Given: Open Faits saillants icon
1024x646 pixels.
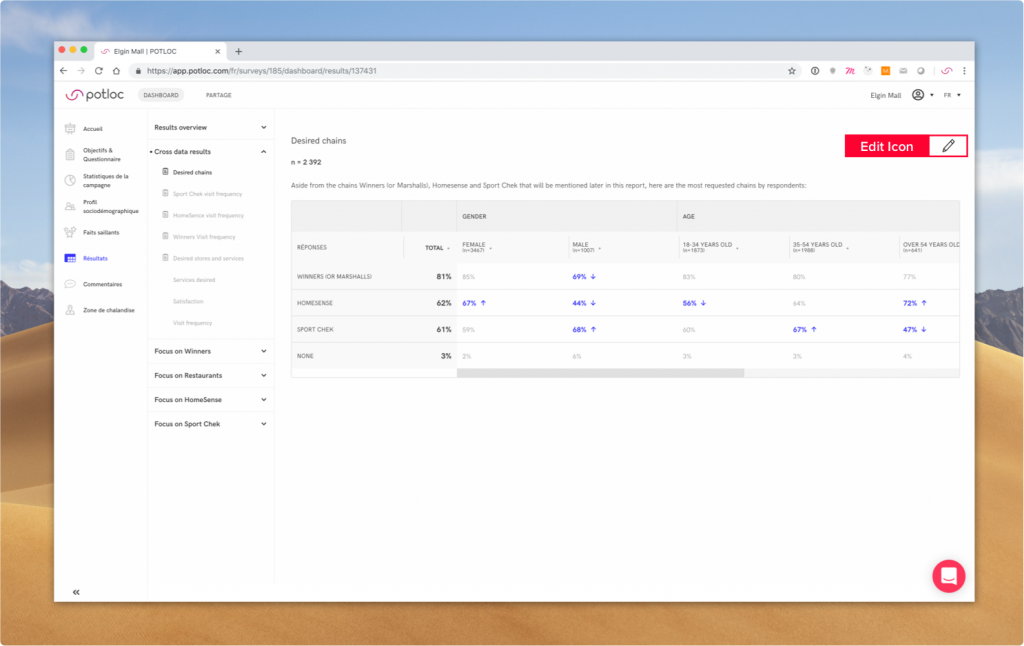Looking at the screenshot, I should point(70,232).
